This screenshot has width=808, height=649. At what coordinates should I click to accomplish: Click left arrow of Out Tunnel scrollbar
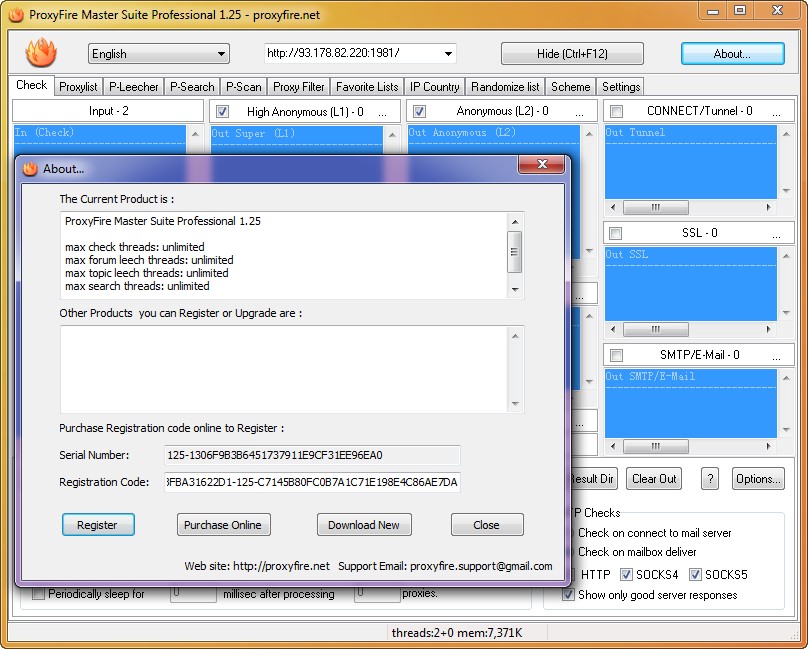tap(613, 207)
